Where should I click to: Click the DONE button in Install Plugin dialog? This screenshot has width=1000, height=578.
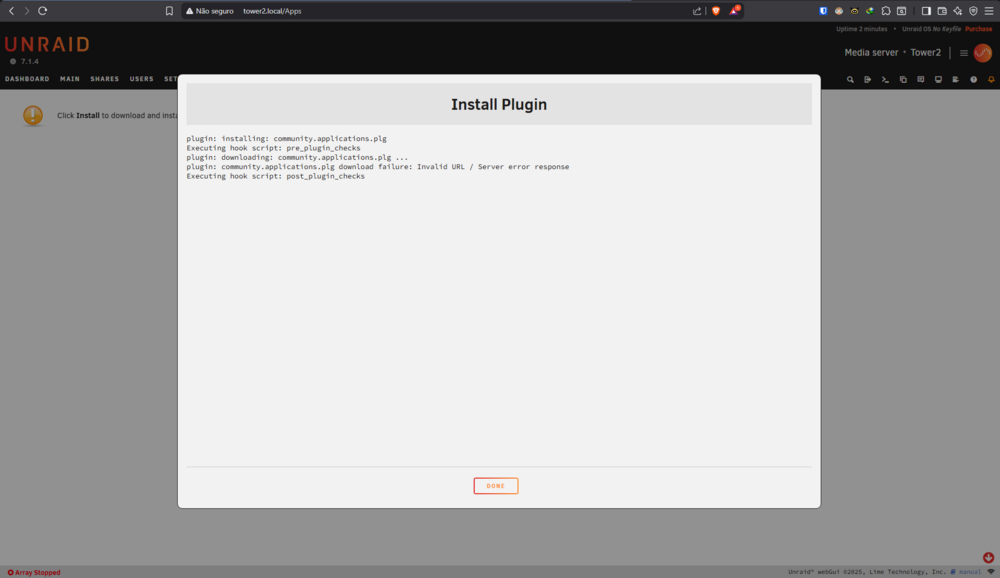coord(496,485)
